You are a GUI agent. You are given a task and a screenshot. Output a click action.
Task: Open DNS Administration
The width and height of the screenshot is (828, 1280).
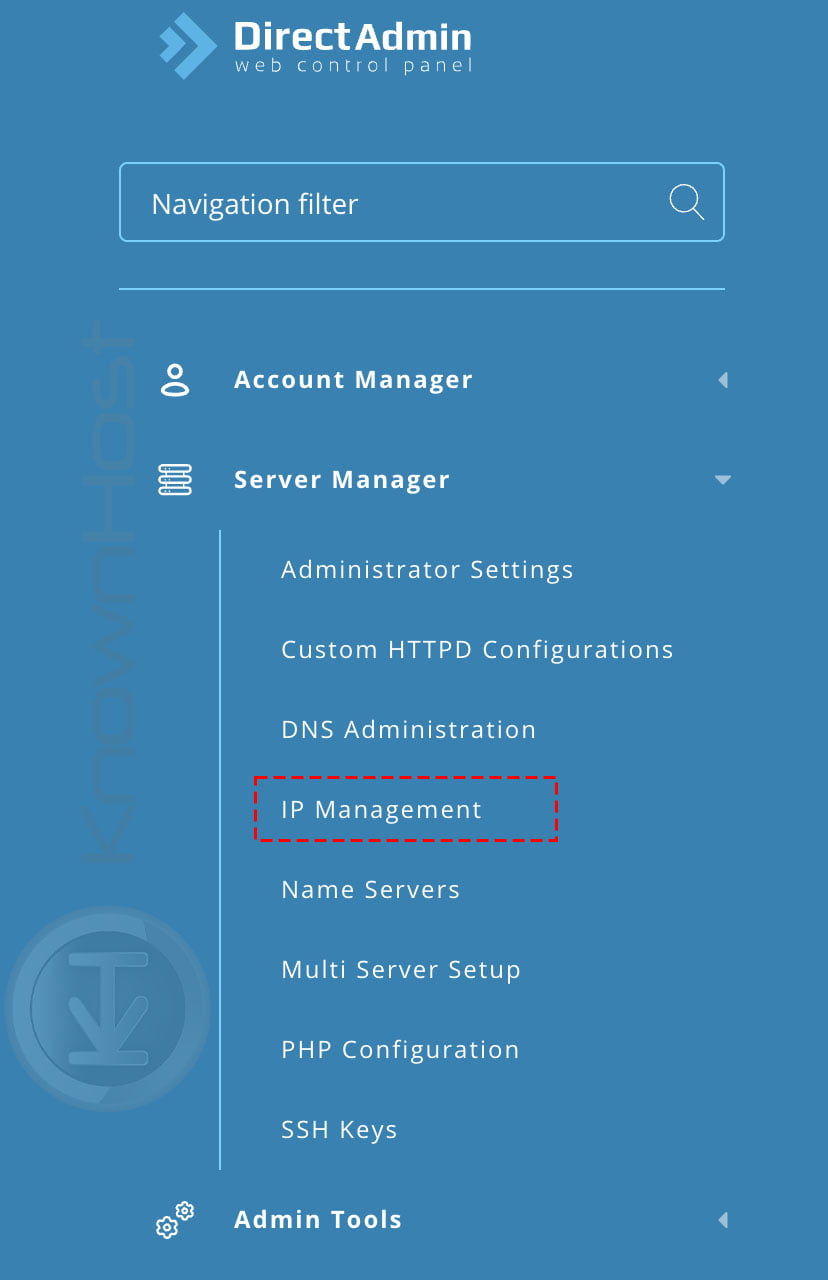pos(408,729)
